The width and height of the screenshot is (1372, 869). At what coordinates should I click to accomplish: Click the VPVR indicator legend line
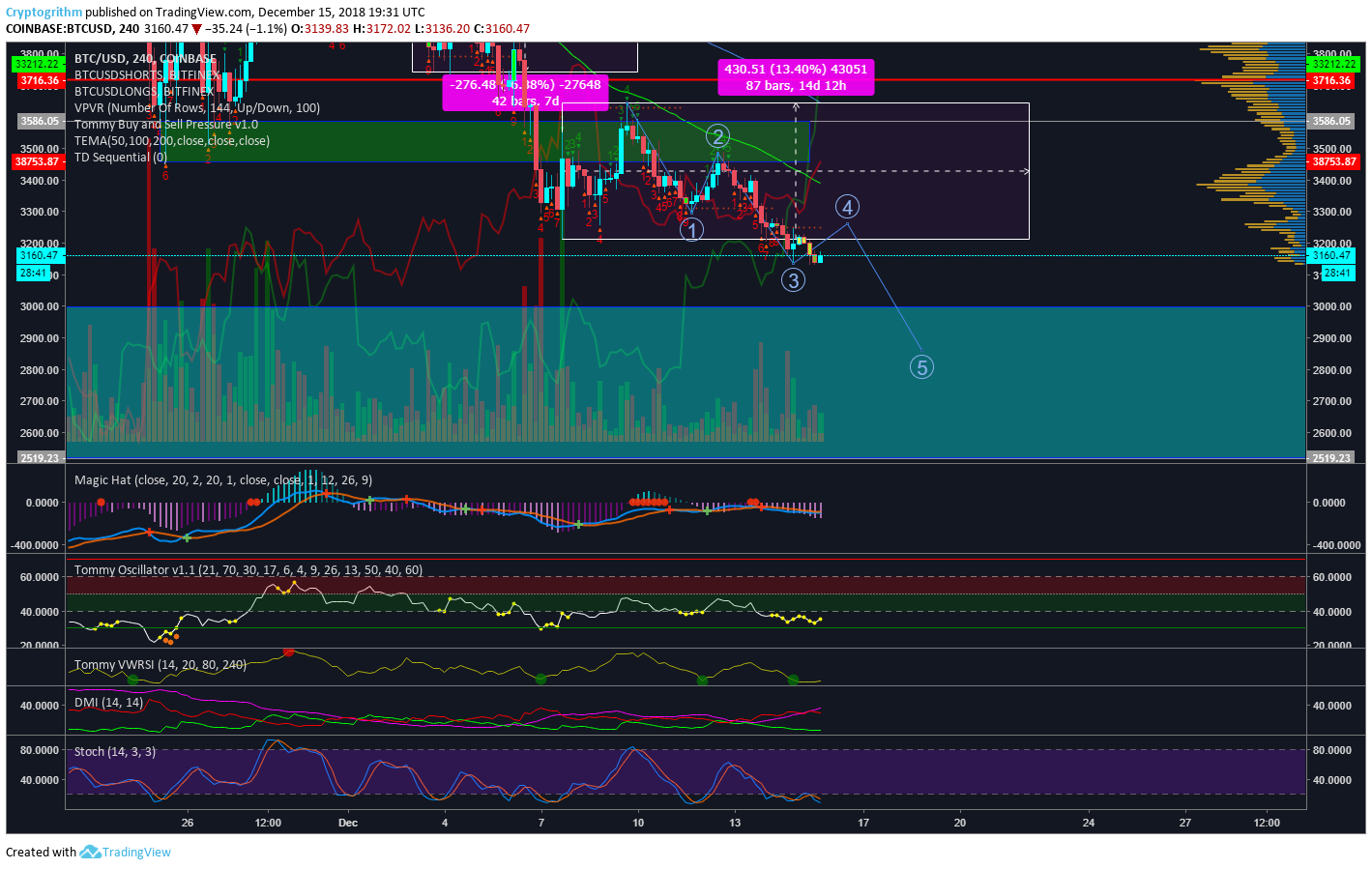pyautogui.click(x=197, y=108)
